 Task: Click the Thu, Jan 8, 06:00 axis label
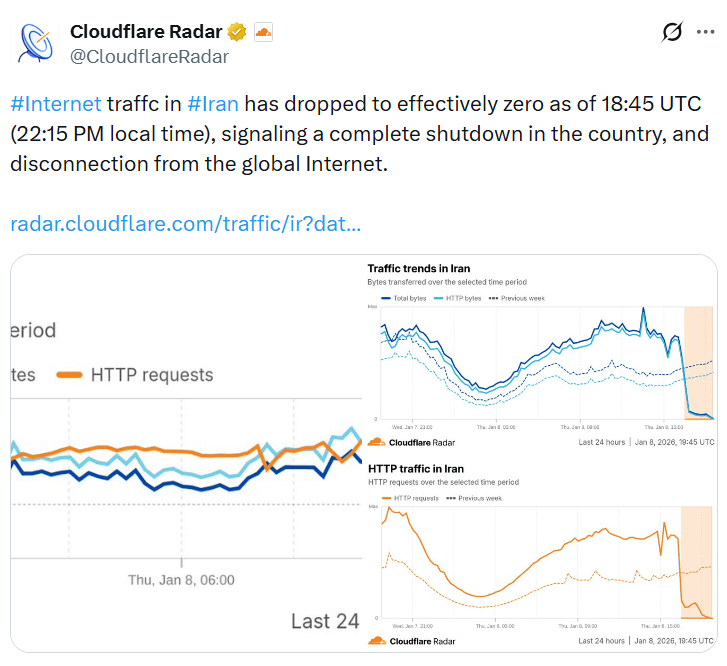(x=181, y=579)
